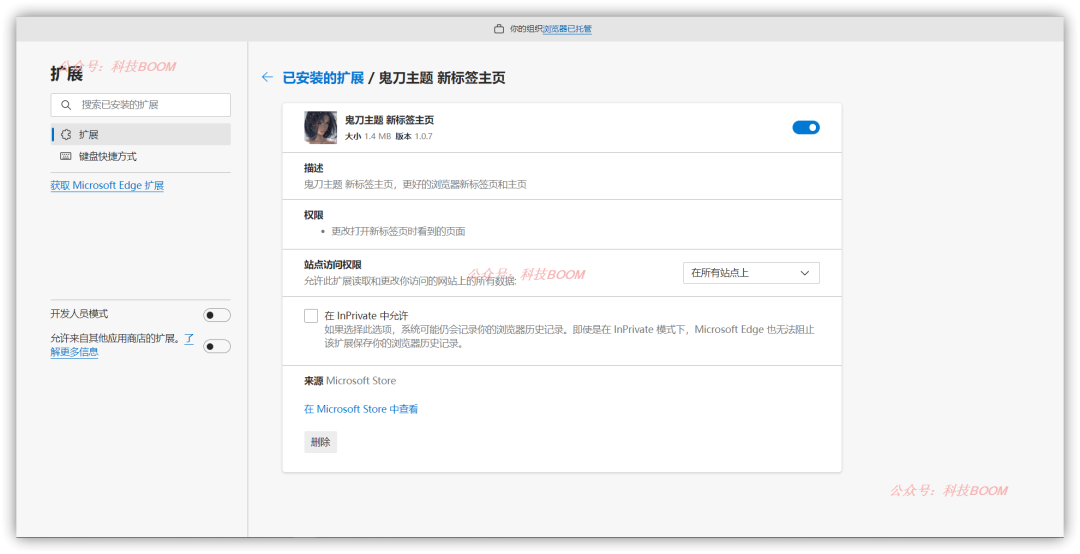1080x554 pixels.
Task: Click the 来源 Microsoft Store text
Action: [350, 380]
